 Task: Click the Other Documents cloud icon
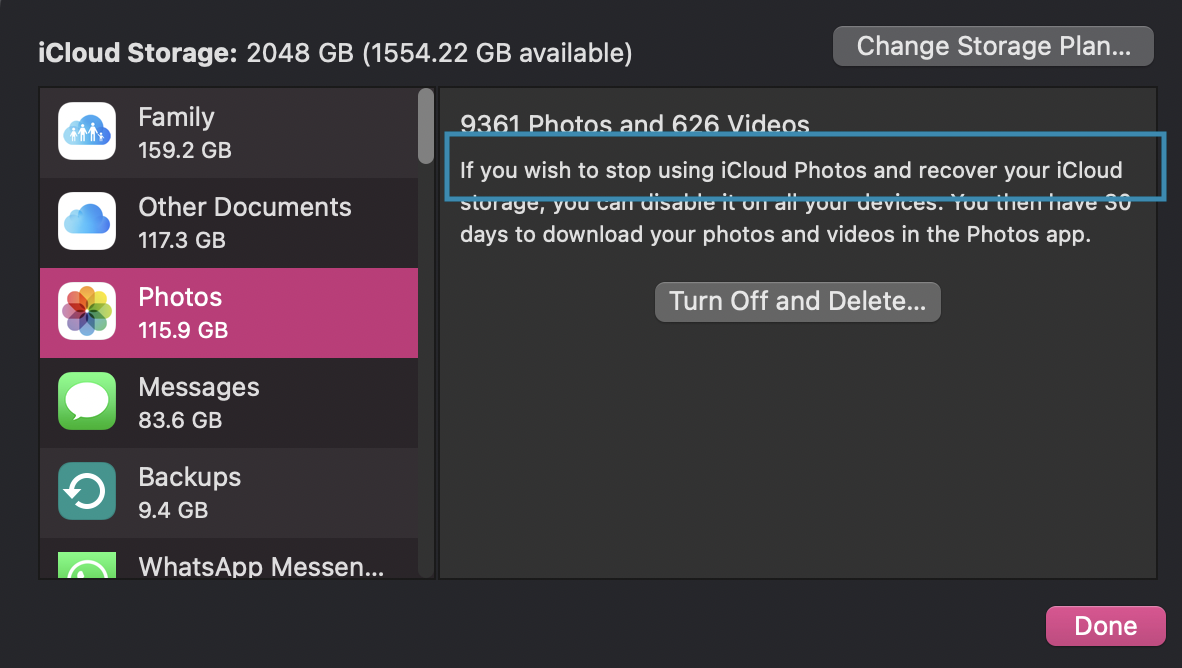tap(86, 221)
